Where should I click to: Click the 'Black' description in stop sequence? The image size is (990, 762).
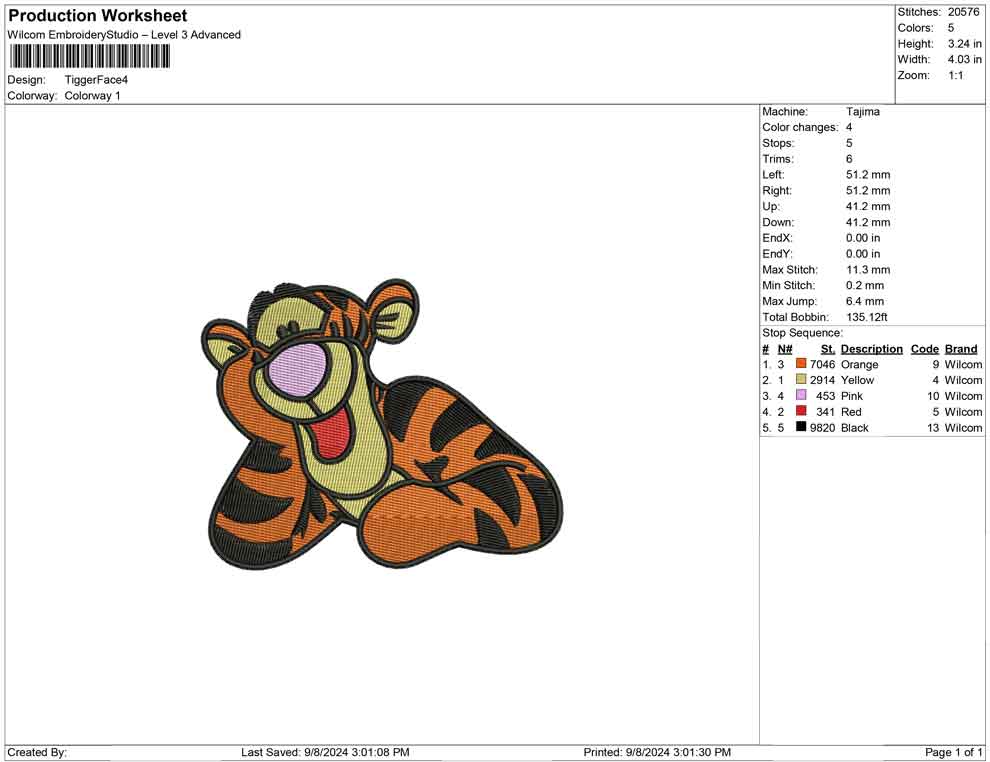click(854, 427)
